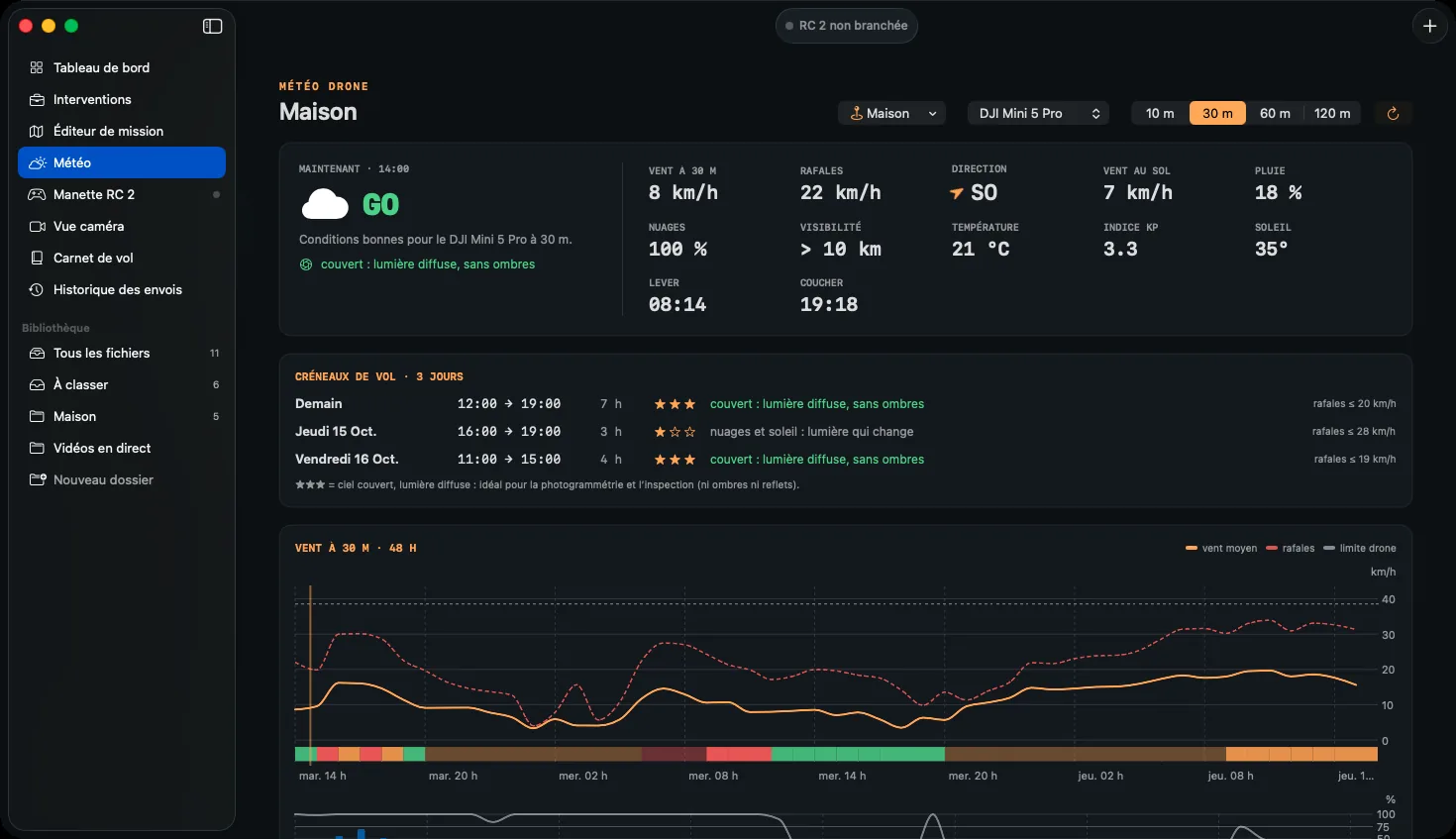This screenshot has height=839, width=1456.
Task: Refresh weather data with the reload icon
Action: pos(1393,114)
